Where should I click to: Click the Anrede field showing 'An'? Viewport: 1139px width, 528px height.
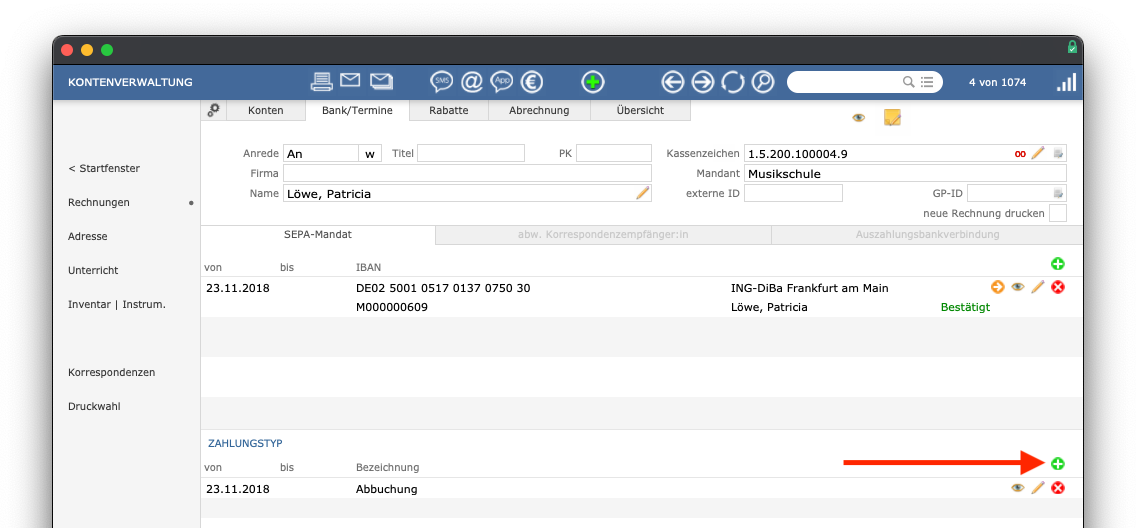321,153
